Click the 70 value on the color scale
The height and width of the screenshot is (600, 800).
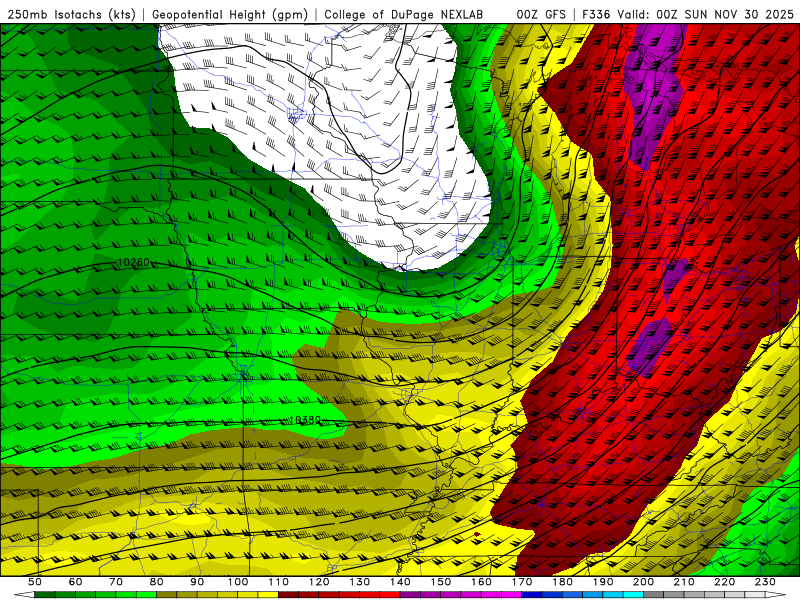(x=116, y=582)
